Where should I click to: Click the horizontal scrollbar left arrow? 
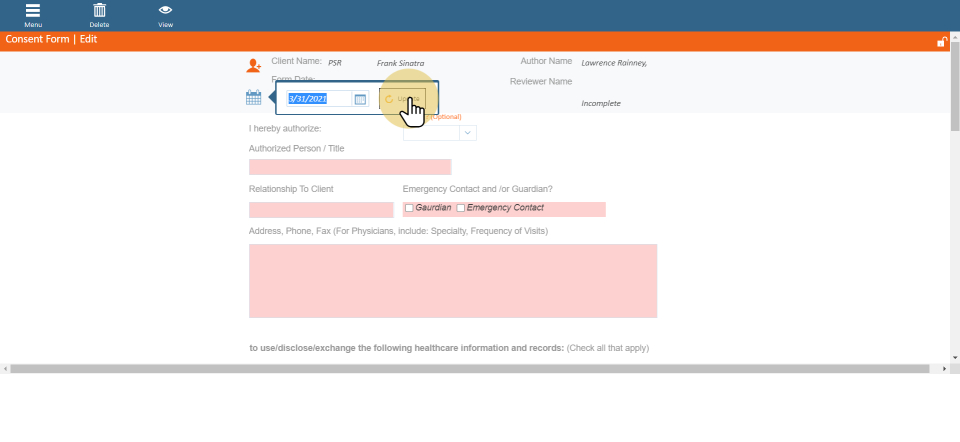click(x=6, y=369)
